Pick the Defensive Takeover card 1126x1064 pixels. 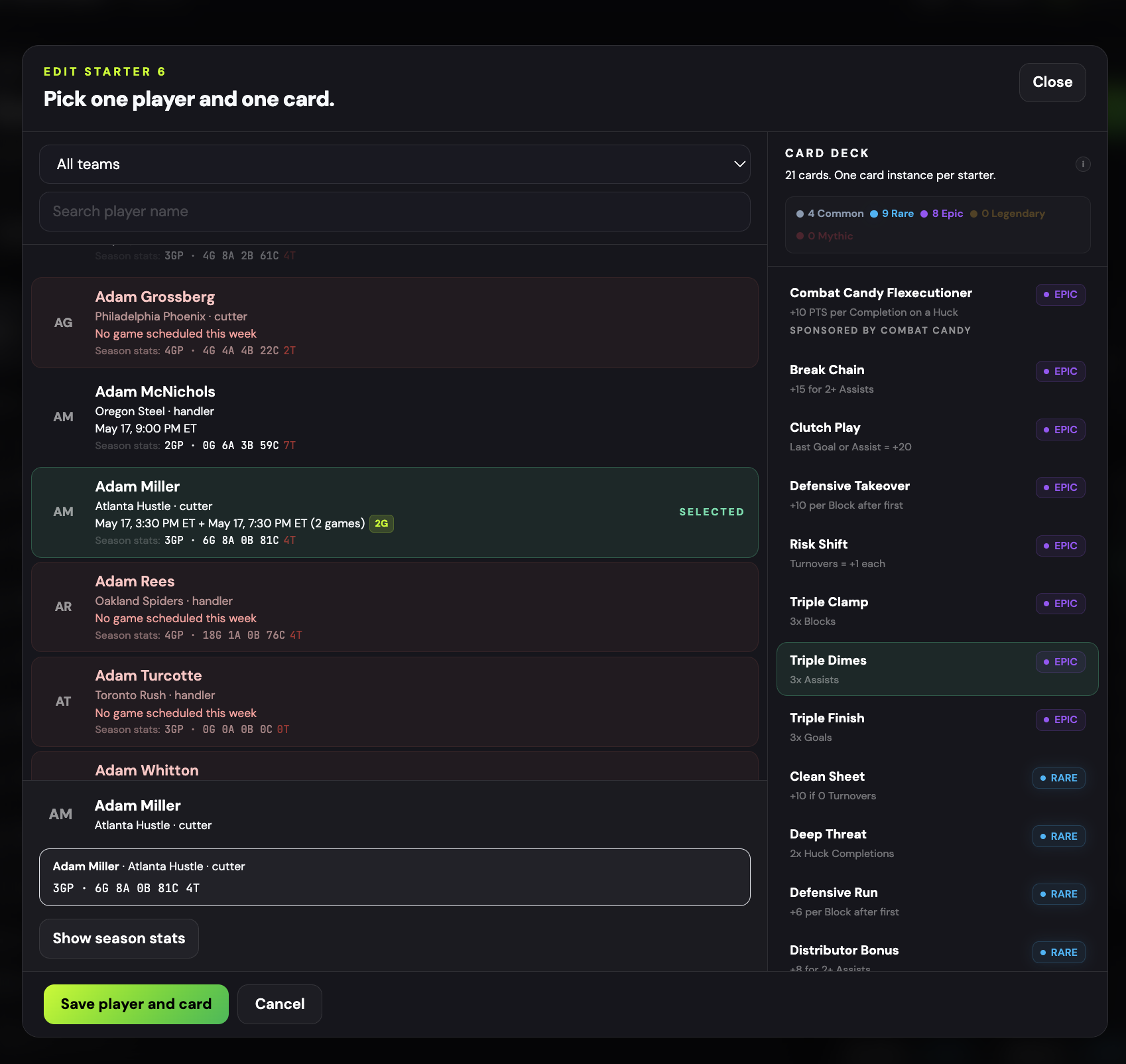(937, 495)
